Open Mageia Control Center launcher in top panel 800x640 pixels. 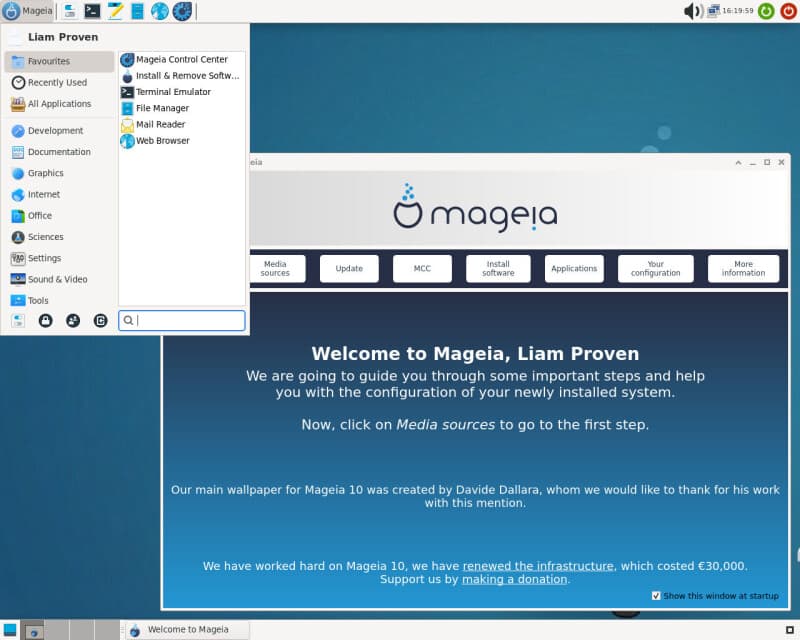tap(182, 11)
